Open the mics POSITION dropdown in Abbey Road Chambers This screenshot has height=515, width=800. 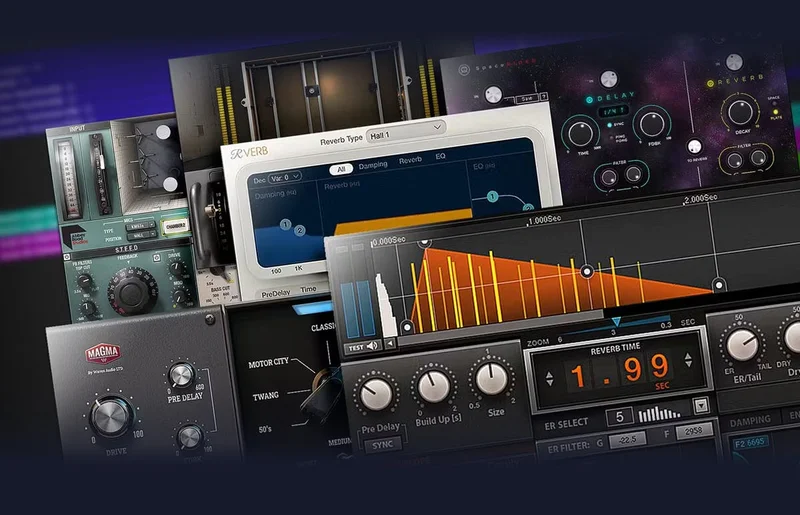click(x=141, y=235)
